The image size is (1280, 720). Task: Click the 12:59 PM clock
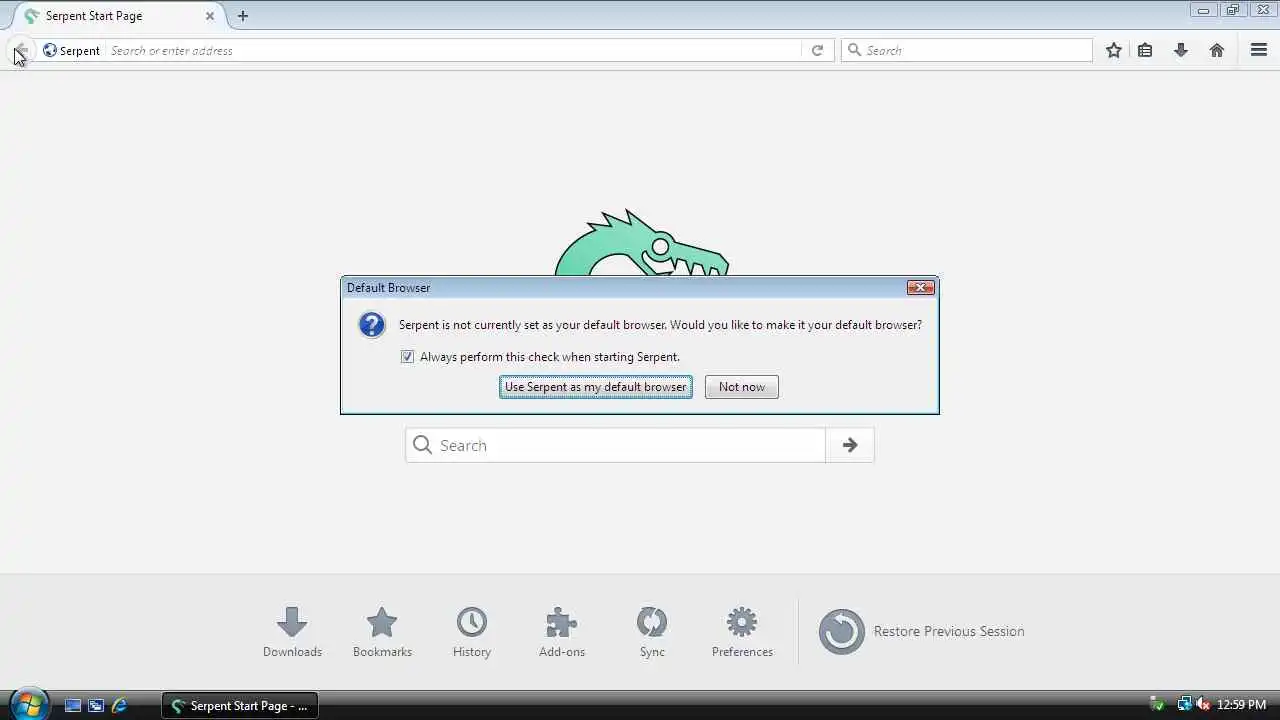click(1241, 705)
